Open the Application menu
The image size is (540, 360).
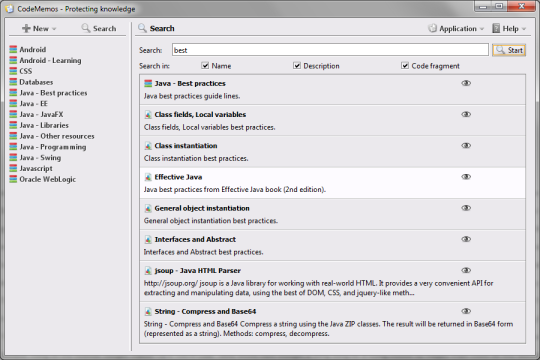(x=456, y=28)
